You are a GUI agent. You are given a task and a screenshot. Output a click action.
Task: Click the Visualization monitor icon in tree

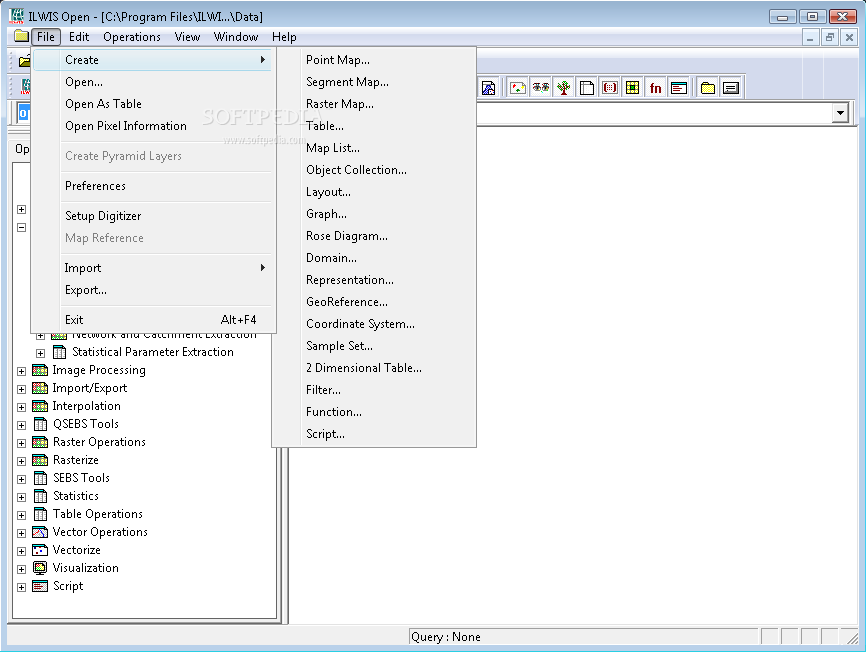click(40, 568)
